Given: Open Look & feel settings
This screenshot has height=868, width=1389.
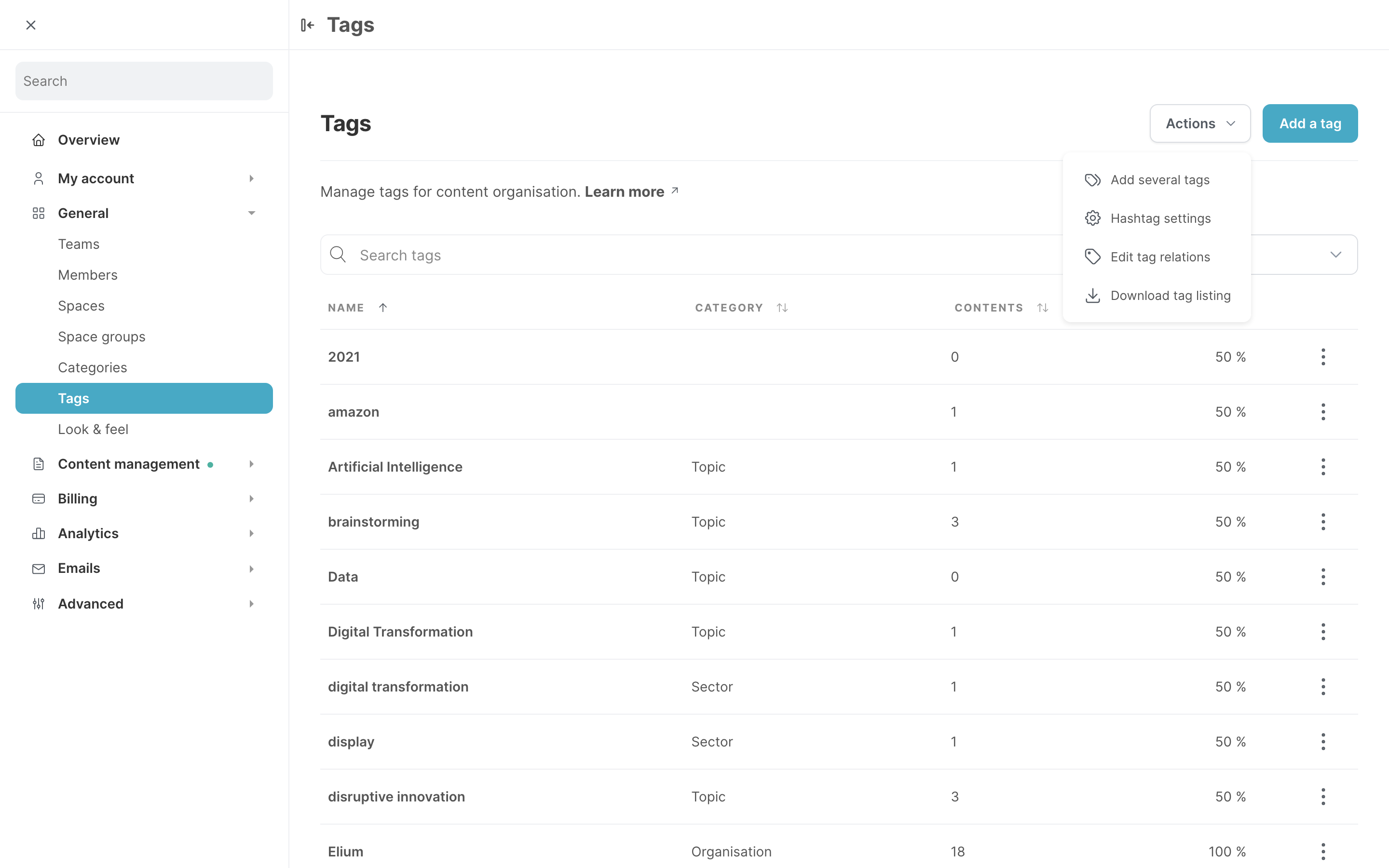Looking at the screenshot, I should tap(93, 429).
